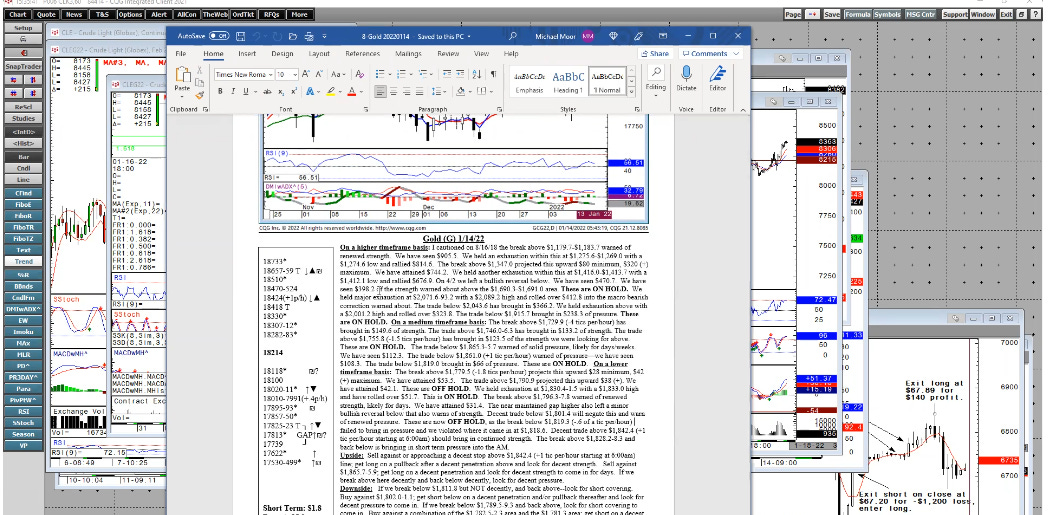Click the shading paint bucket button

pos(461,92)
